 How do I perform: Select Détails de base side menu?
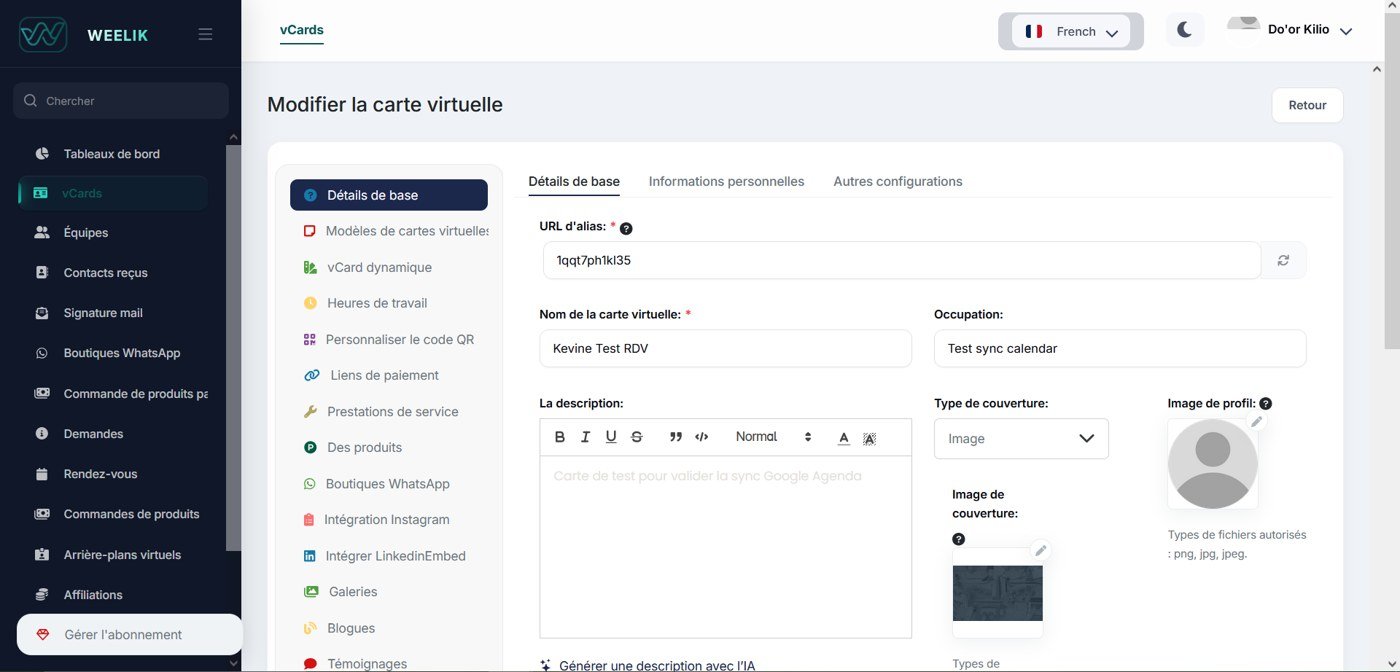click(389, 195)
